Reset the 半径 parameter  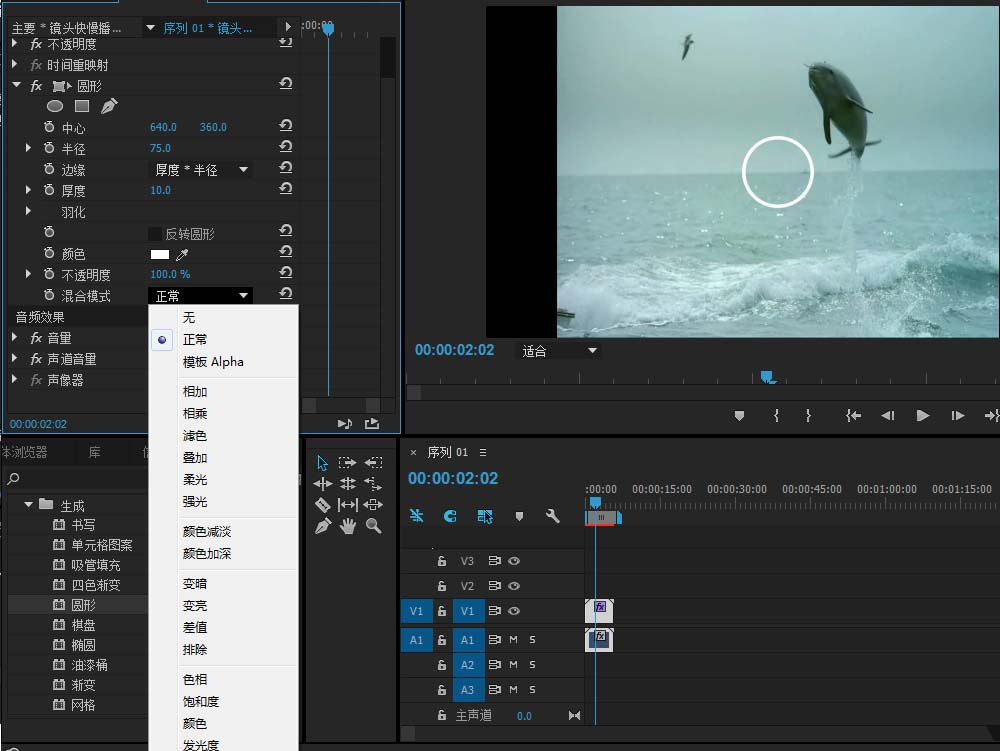[x=286, y=147]
